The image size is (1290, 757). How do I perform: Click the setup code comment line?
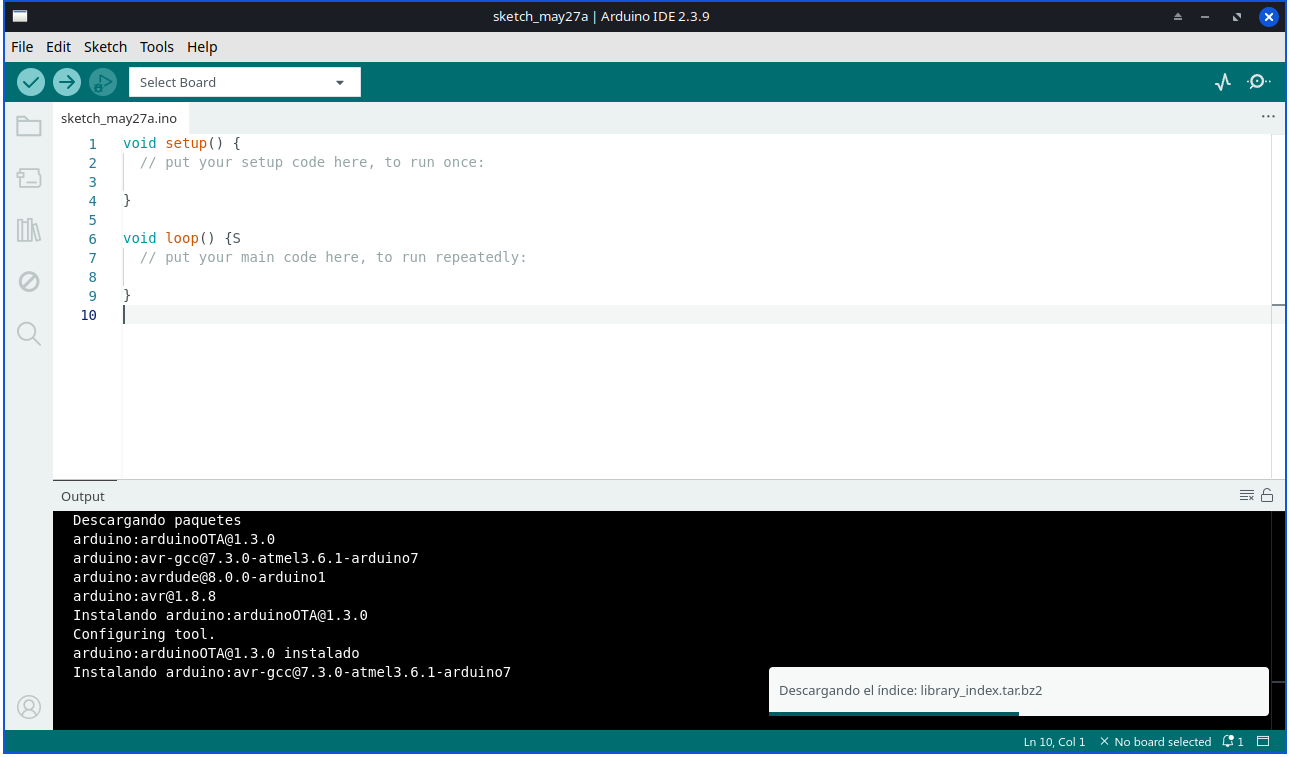312,162
